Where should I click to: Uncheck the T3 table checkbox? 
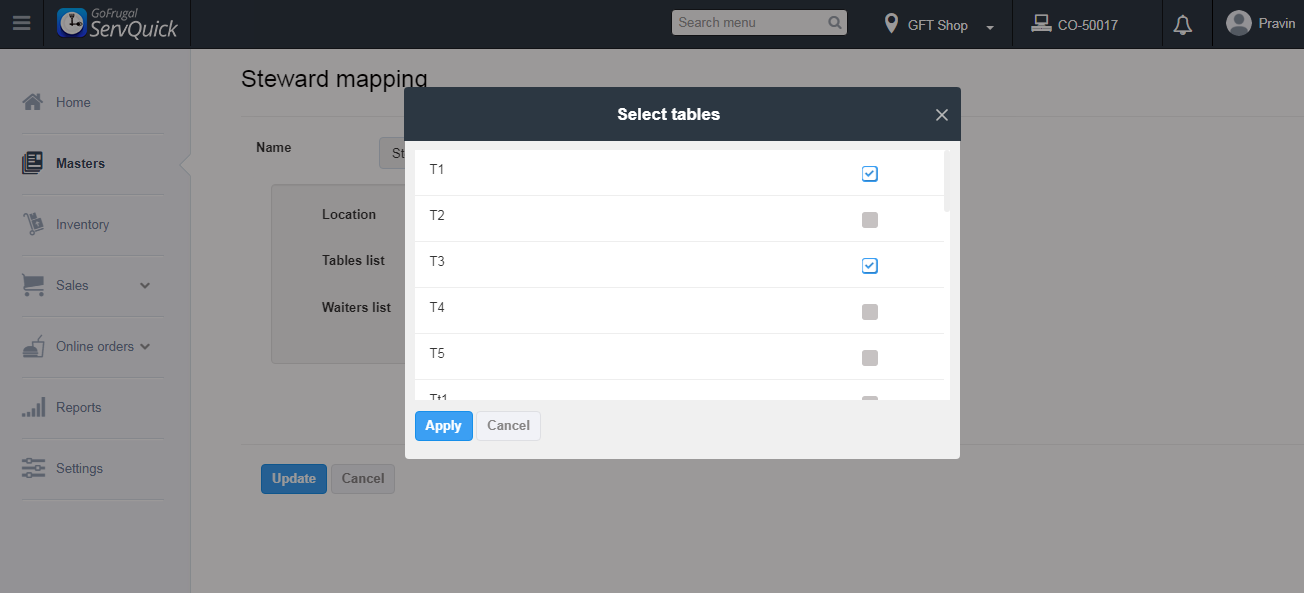tap(870, 266)
